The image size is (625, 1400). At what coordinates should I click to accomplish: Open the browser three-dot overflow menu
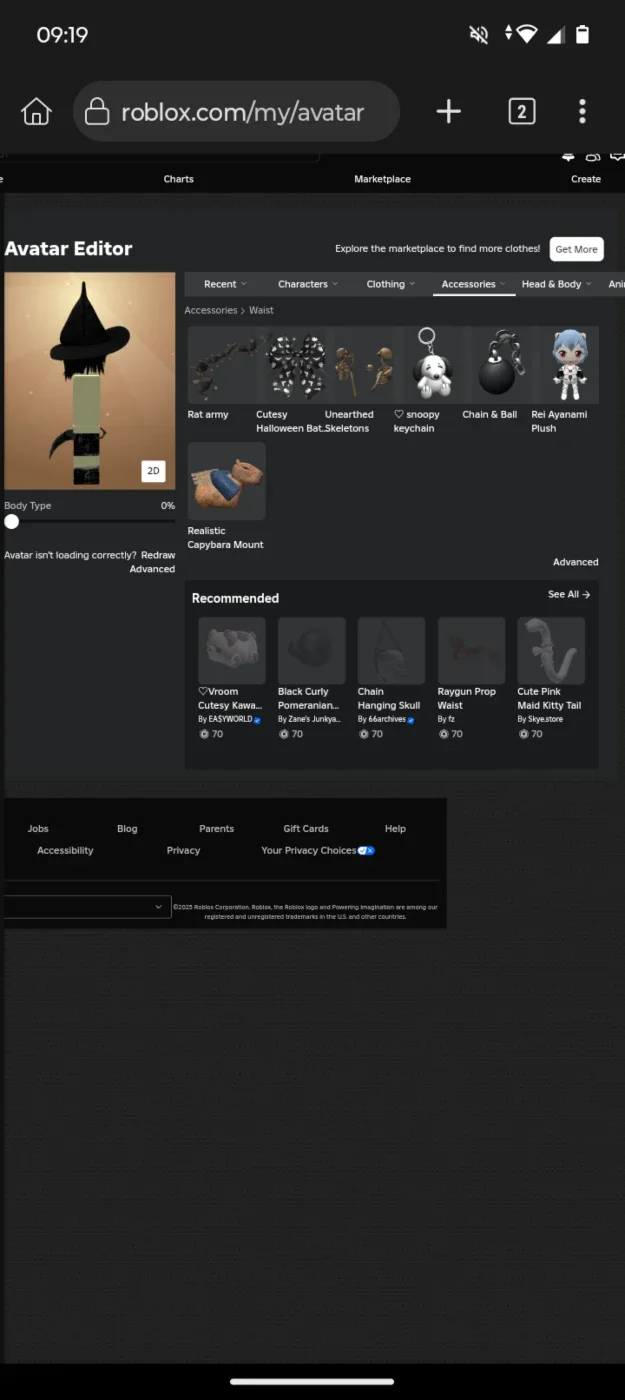point(582,112)
